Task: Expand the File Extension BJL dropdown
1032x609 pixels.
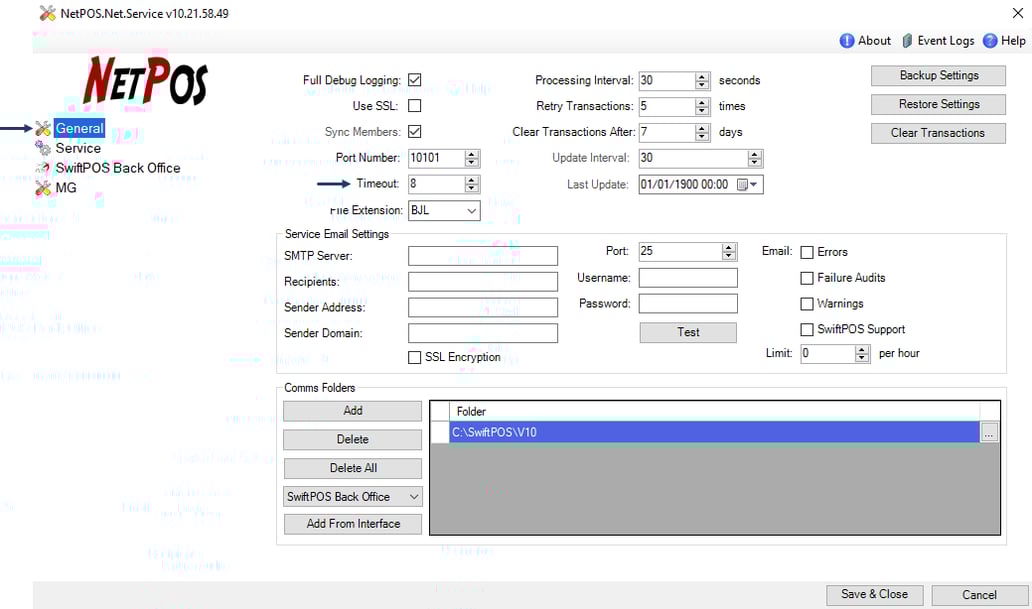Action: [471, 211]
